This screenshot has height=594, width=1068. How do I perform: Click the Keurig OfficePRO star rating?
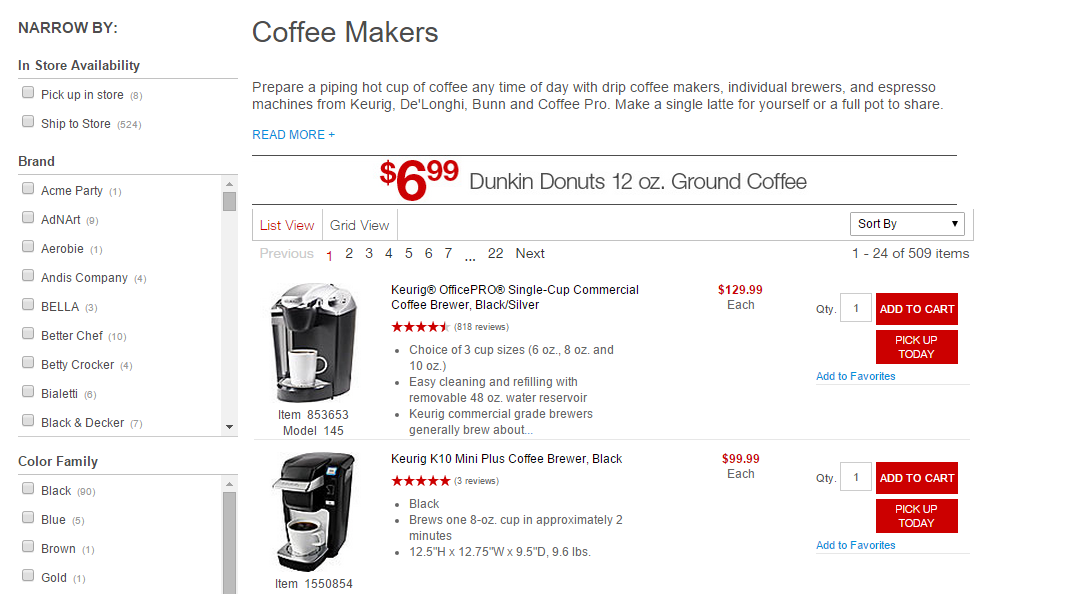pos(420,327)
